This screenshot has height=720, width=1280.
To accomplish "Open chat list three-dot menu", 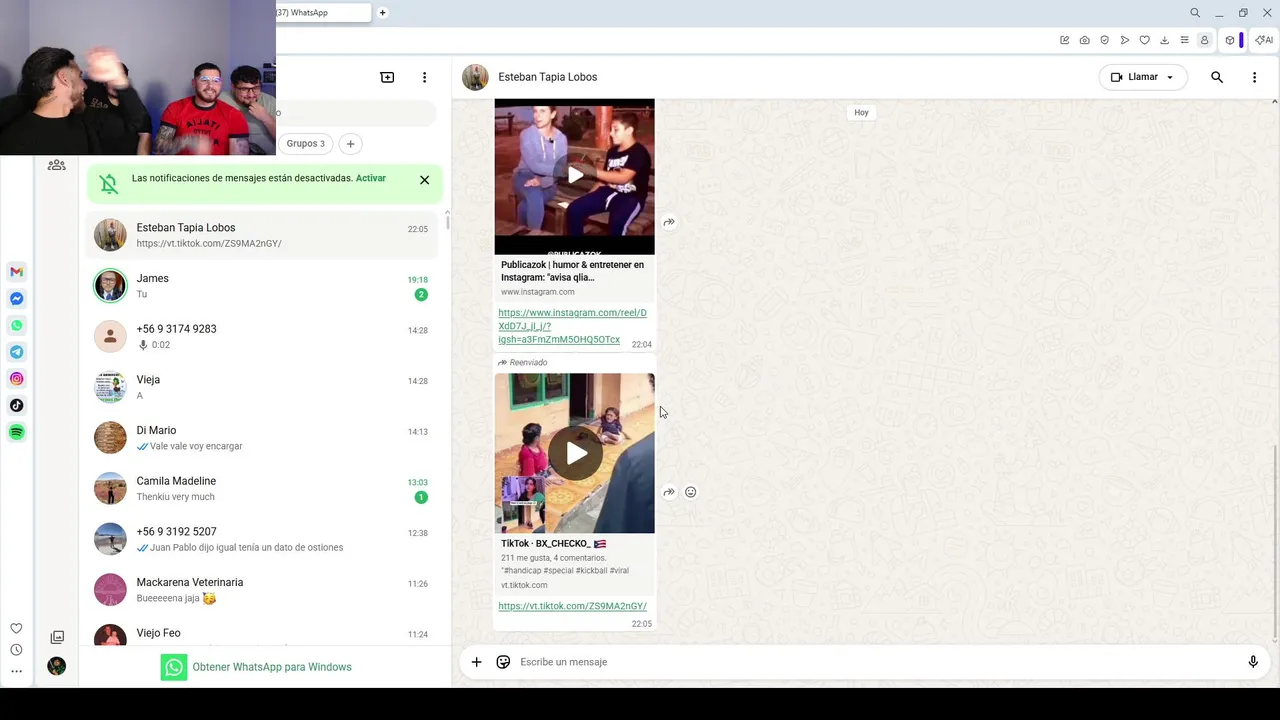I will coord(424,77).
